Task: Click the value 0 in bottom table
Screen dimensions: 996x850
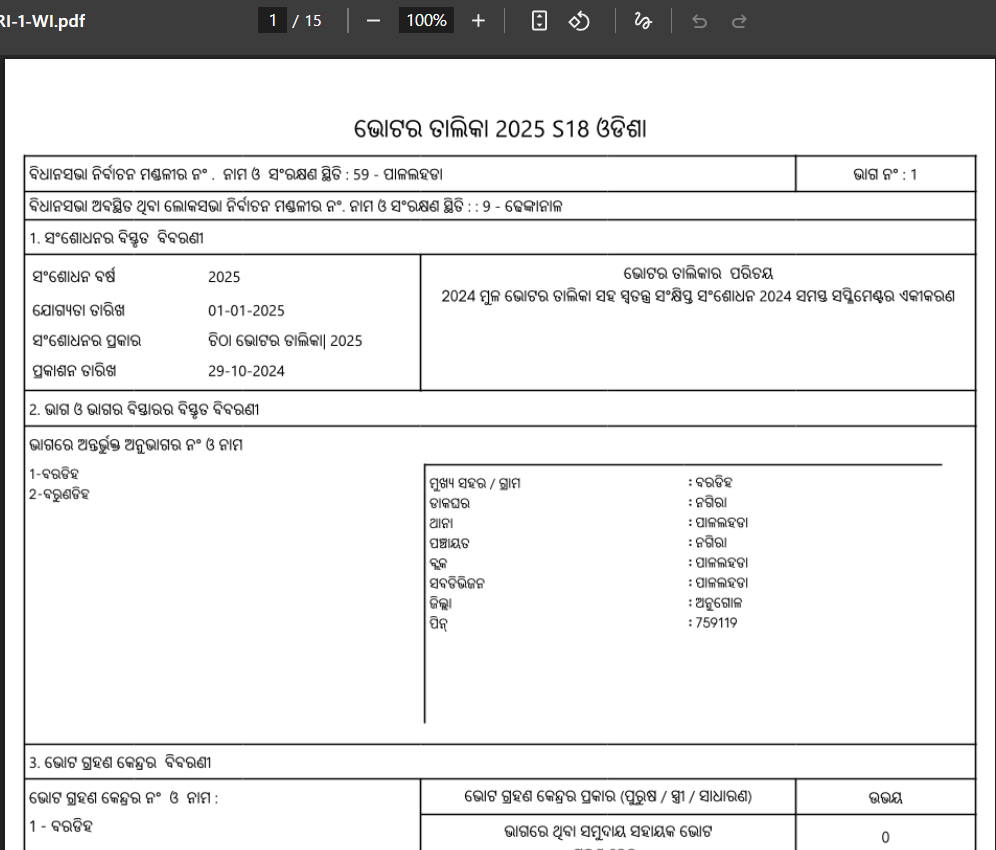Action: click(x=885, y=837)
